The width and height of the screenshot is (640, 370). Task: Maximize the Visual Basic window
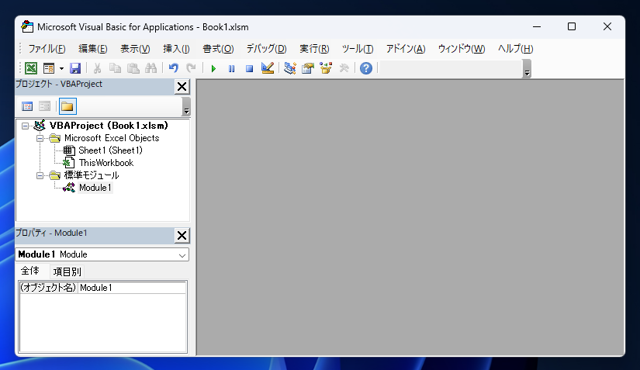572,27
